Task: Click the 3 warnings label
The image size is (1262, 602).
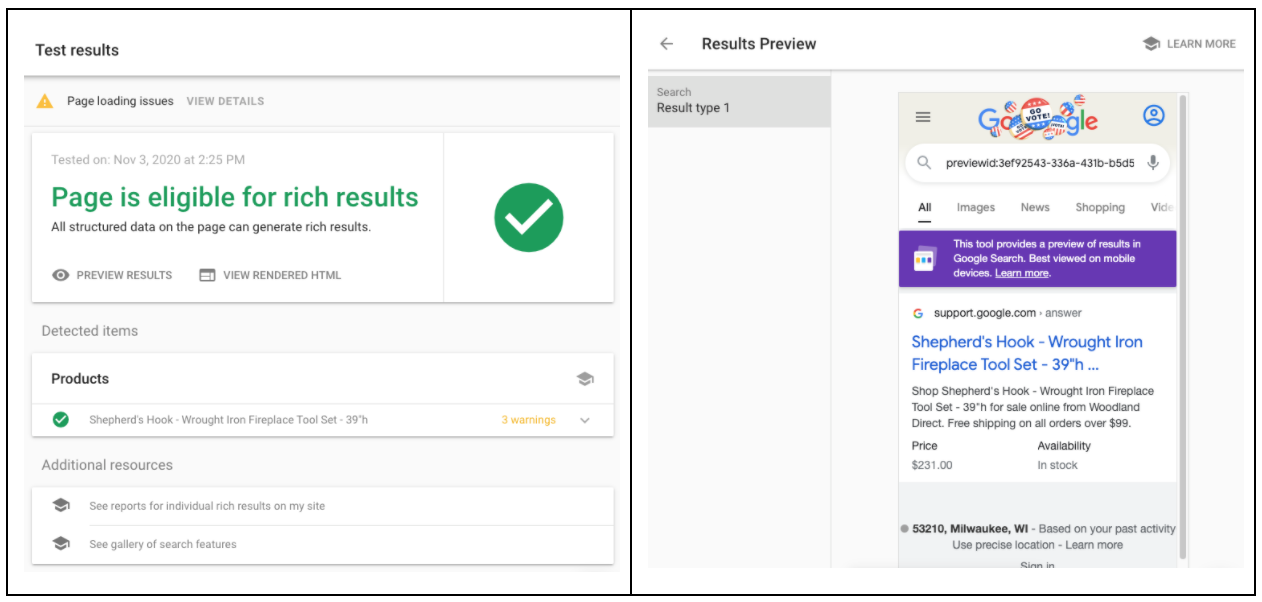Action: pos(528,420)
